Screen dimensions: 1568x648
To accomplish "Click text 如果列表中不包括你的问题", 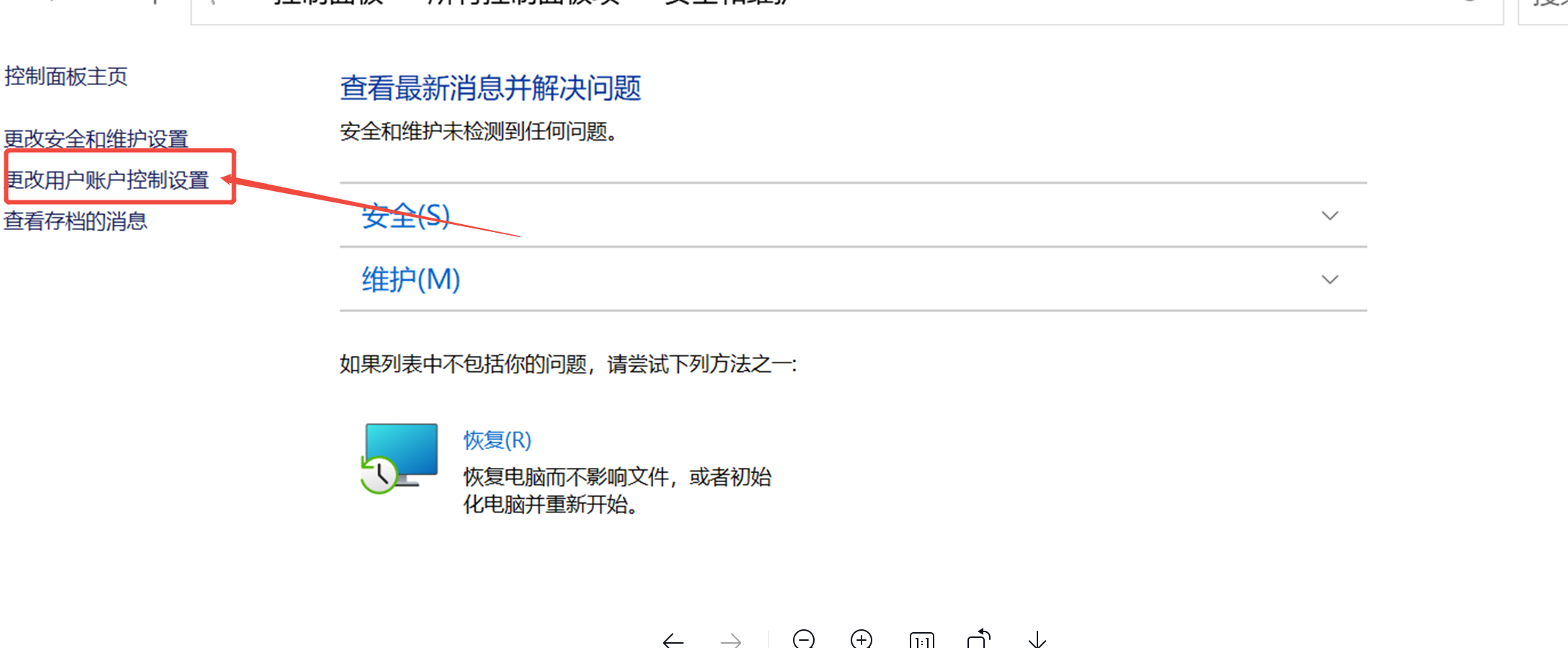I will [464, 364].
